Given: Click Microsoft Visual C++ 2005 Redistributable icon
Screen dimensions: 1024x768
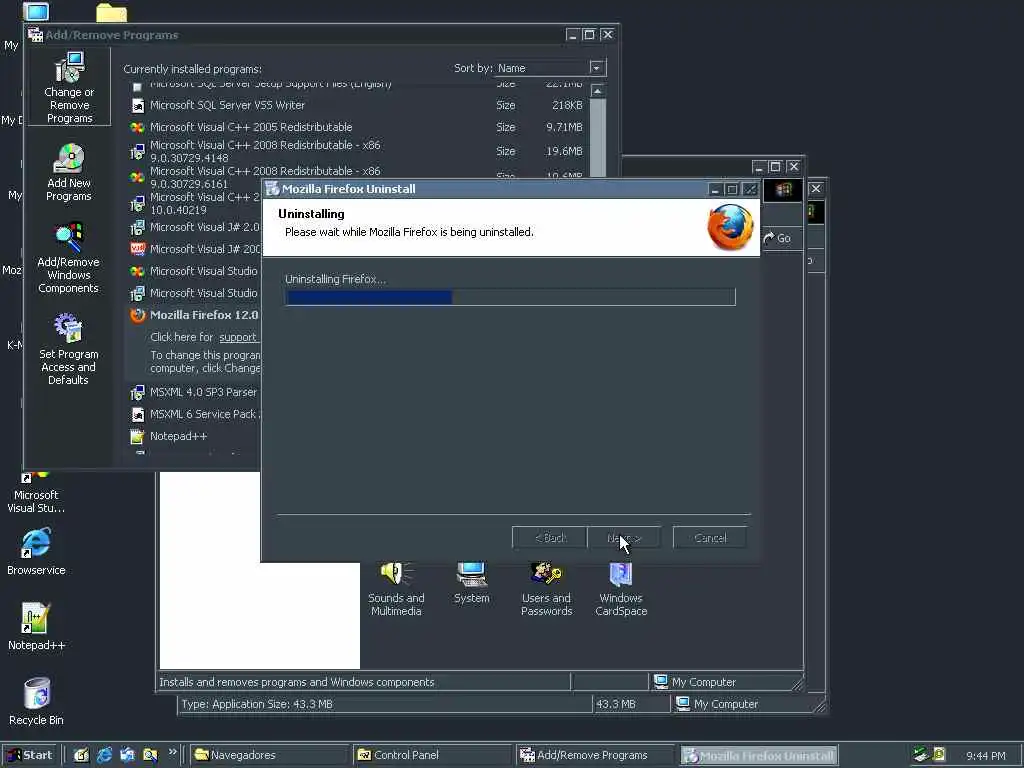Looking at the screenshot, I should (137, 127).
